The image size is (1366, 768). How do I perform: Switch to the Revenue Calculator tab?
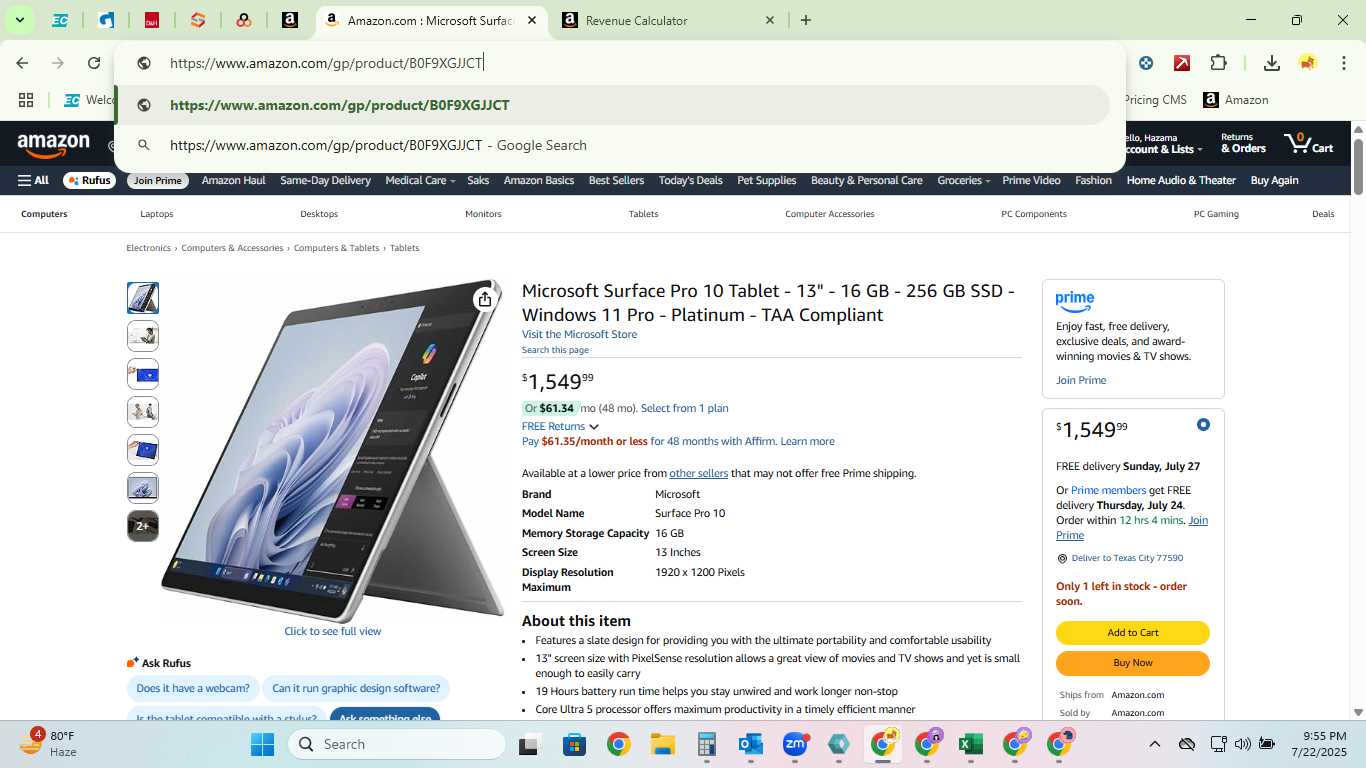pyautogui.click(x=668, y=20)
